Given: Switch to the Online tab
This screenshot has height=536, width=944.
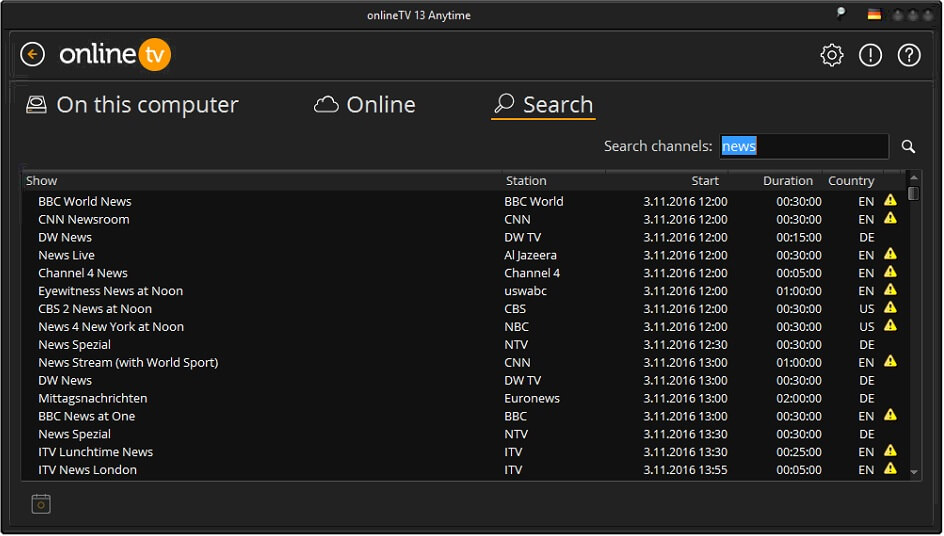Looking at the screenshot, I should (x=364, y=105).
